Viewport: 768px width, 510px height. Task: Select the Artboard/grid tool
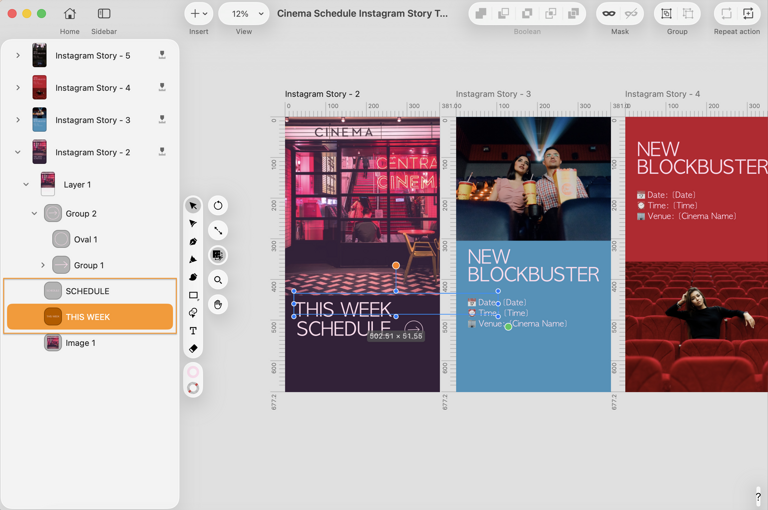click(218, 255)
